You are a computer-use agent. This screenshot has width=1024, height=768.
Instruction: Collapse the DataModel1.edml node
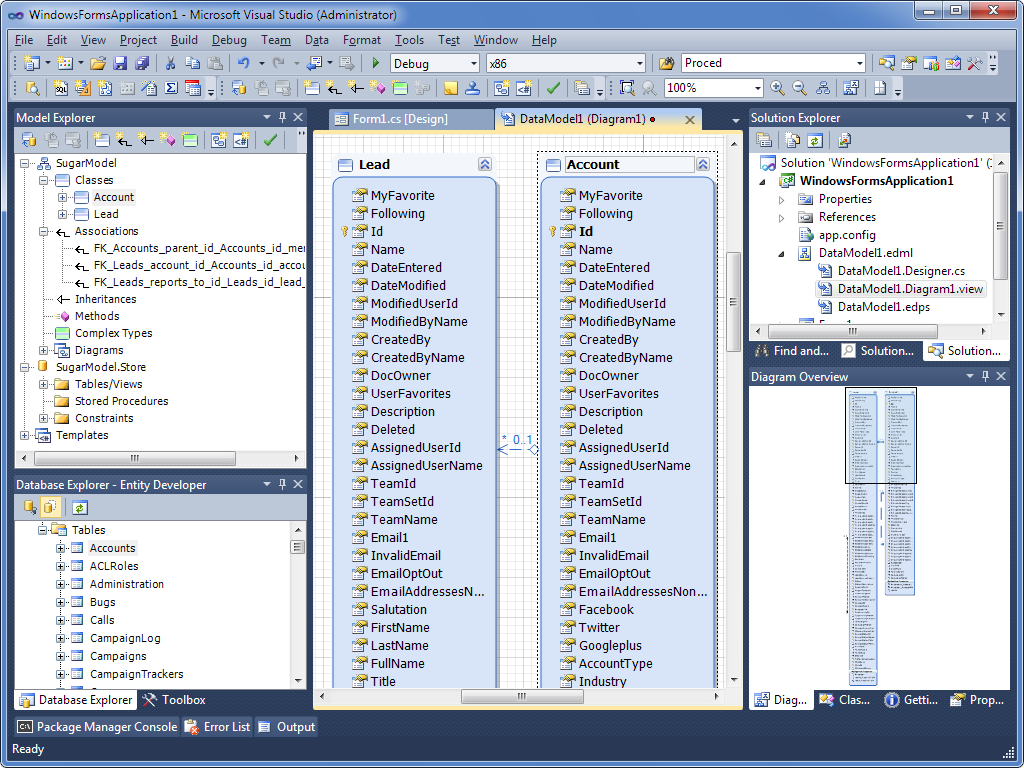coord(782,254)
